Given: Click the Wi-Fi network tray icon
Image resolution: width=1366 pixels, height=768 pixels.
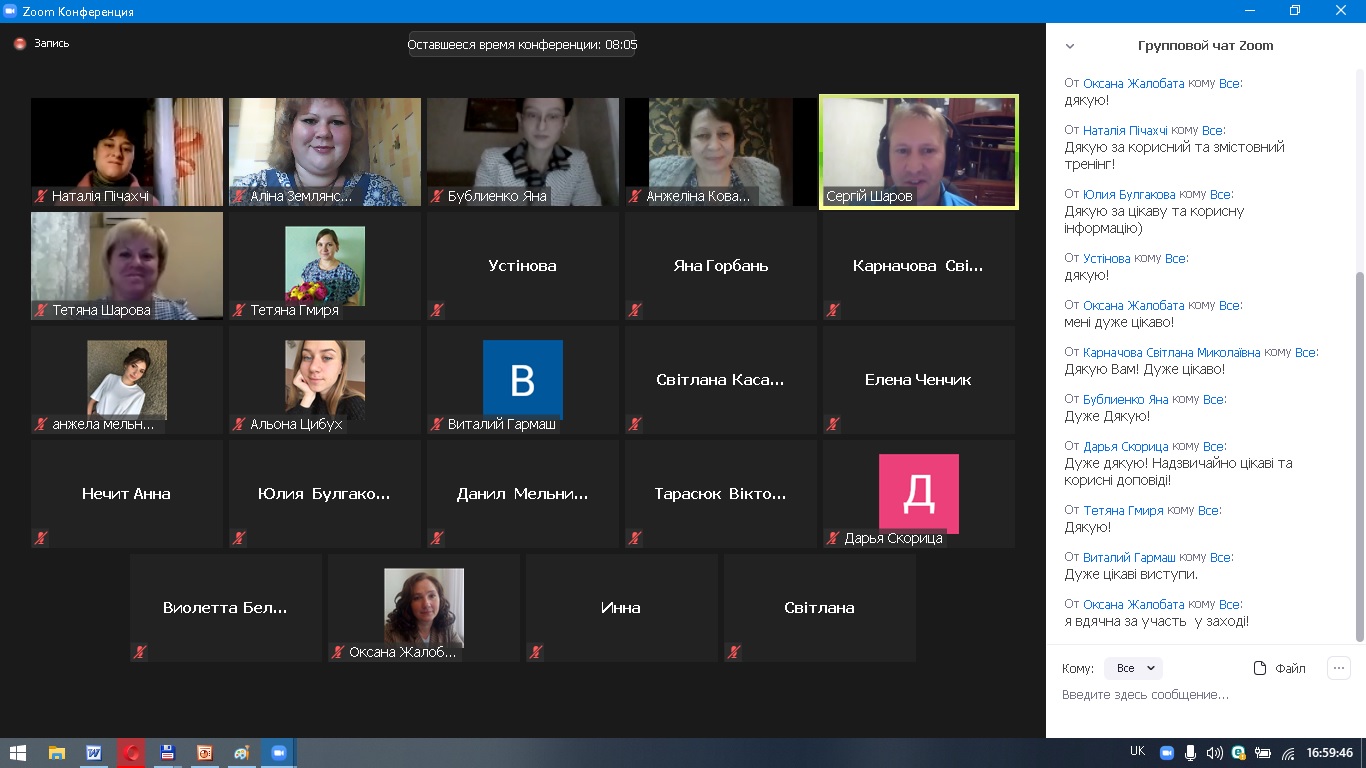Looking at the screenshot, I should click(x=1288, y=753).
